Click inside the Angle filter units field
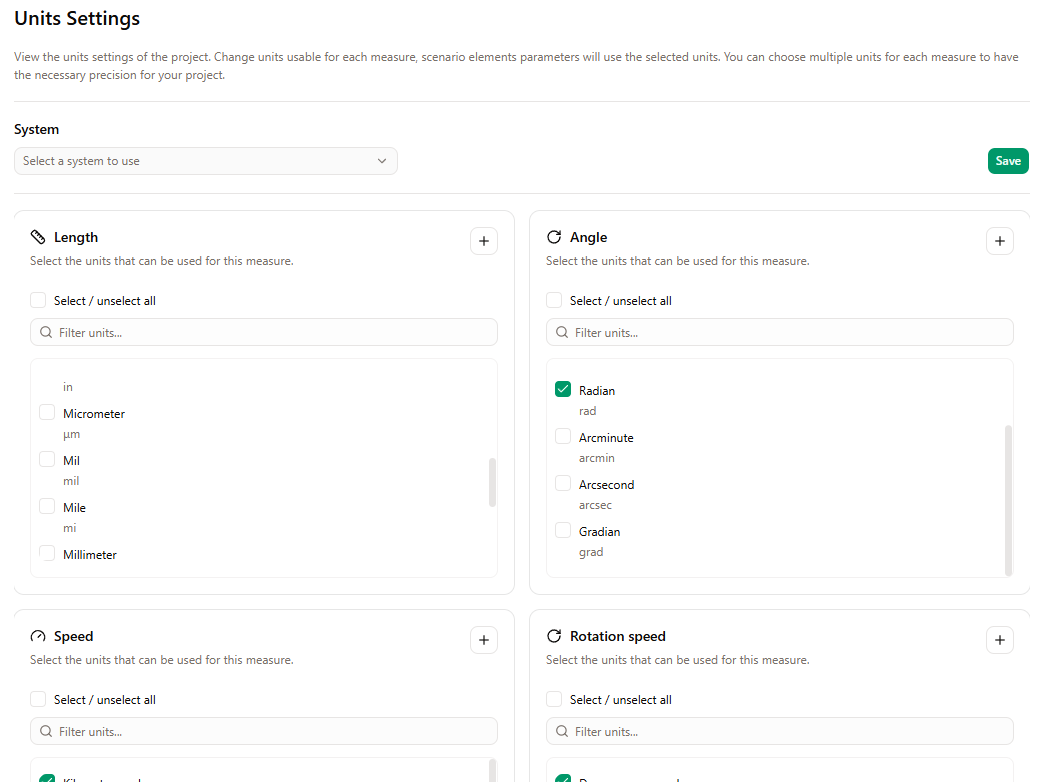 point(780,332)
